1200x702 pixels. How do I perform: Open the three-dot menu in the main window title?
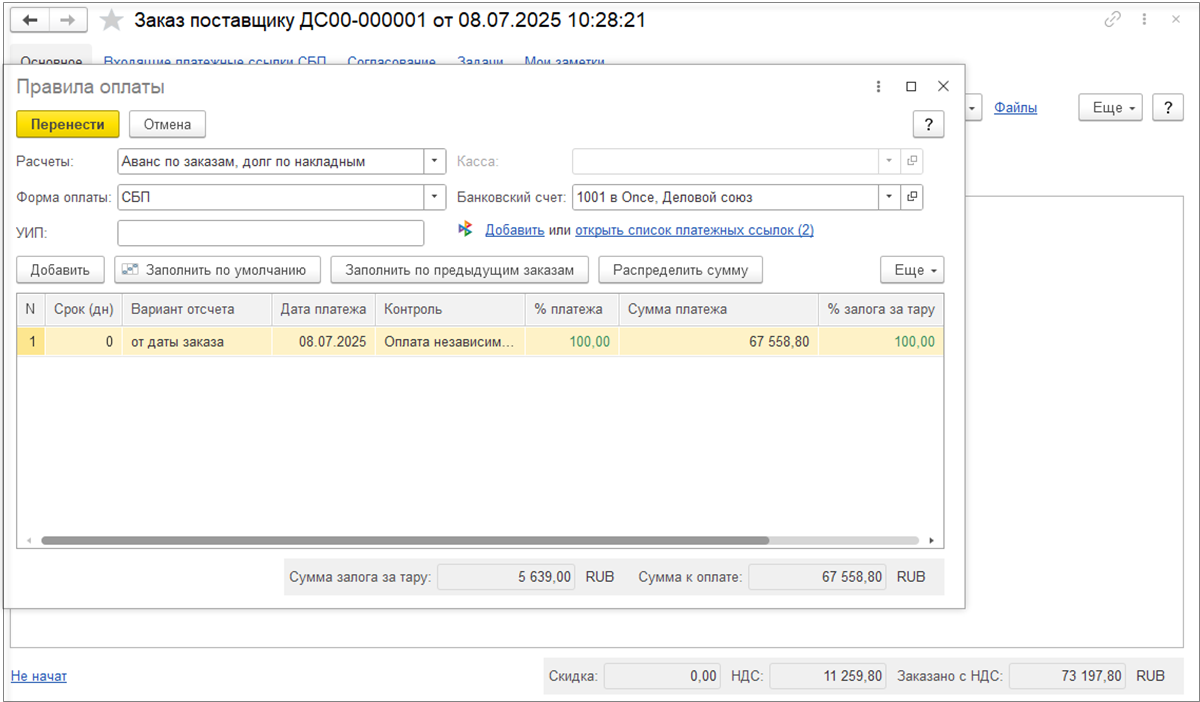click(1143, 20)
